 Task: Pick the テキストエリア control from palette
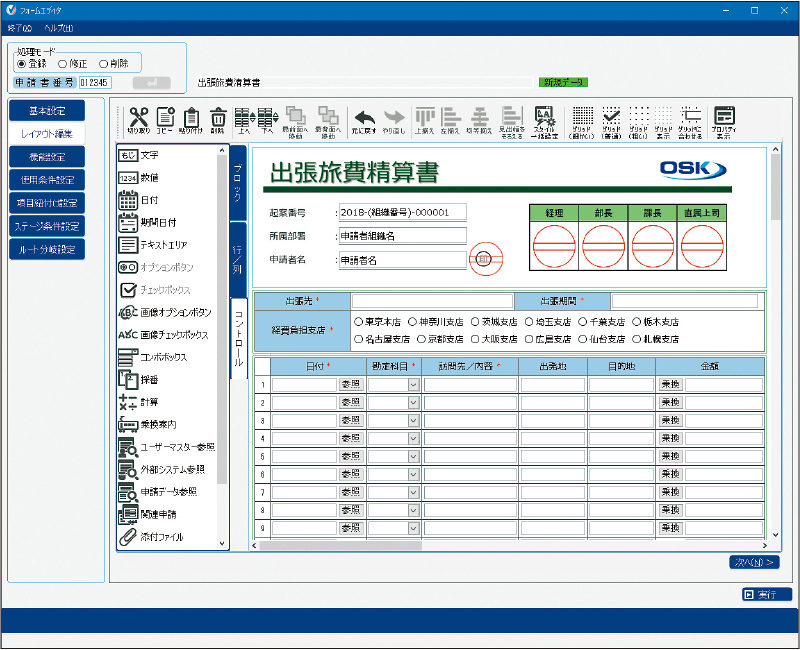tap(153, 245)
